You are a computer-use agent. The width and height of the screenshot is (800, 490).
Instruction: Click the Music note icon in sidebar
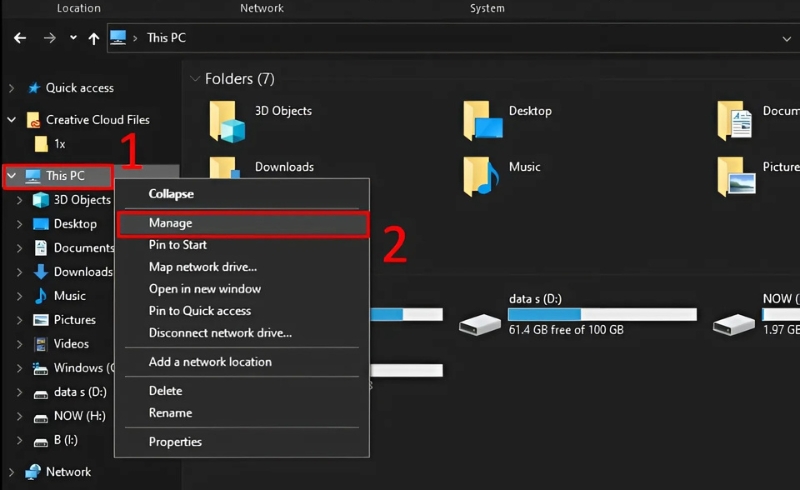[41, 296]
